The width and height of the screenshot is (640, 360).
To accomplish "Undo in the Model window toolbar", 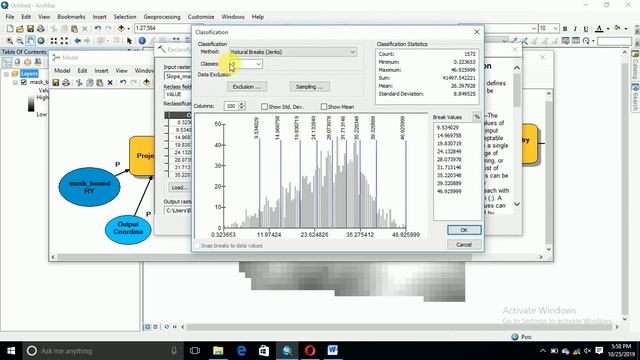I will coord(123,83).
